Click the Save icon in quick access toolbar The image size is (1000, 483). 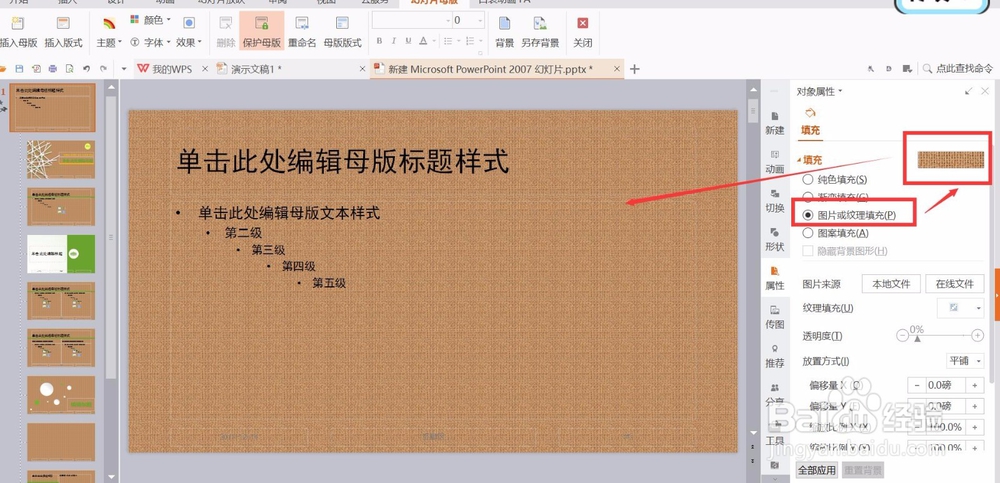(20, 68)
